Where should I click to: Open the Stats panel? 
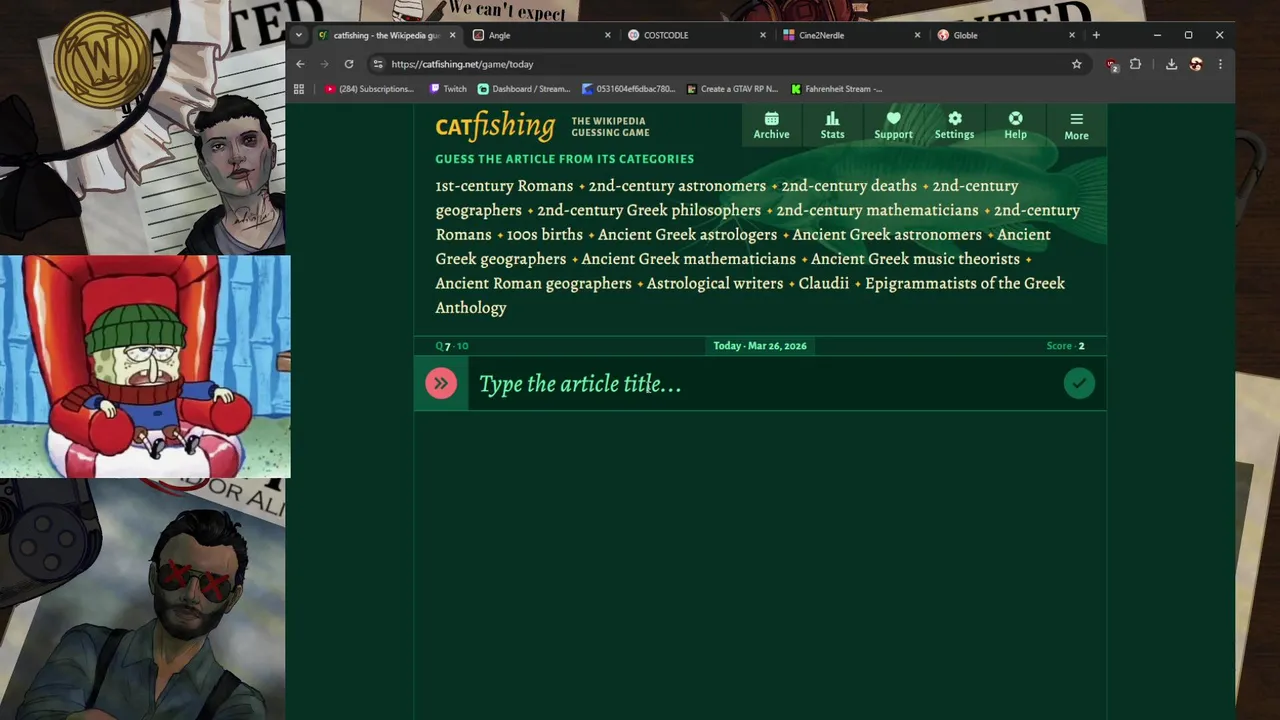click(x=832, y=126)
